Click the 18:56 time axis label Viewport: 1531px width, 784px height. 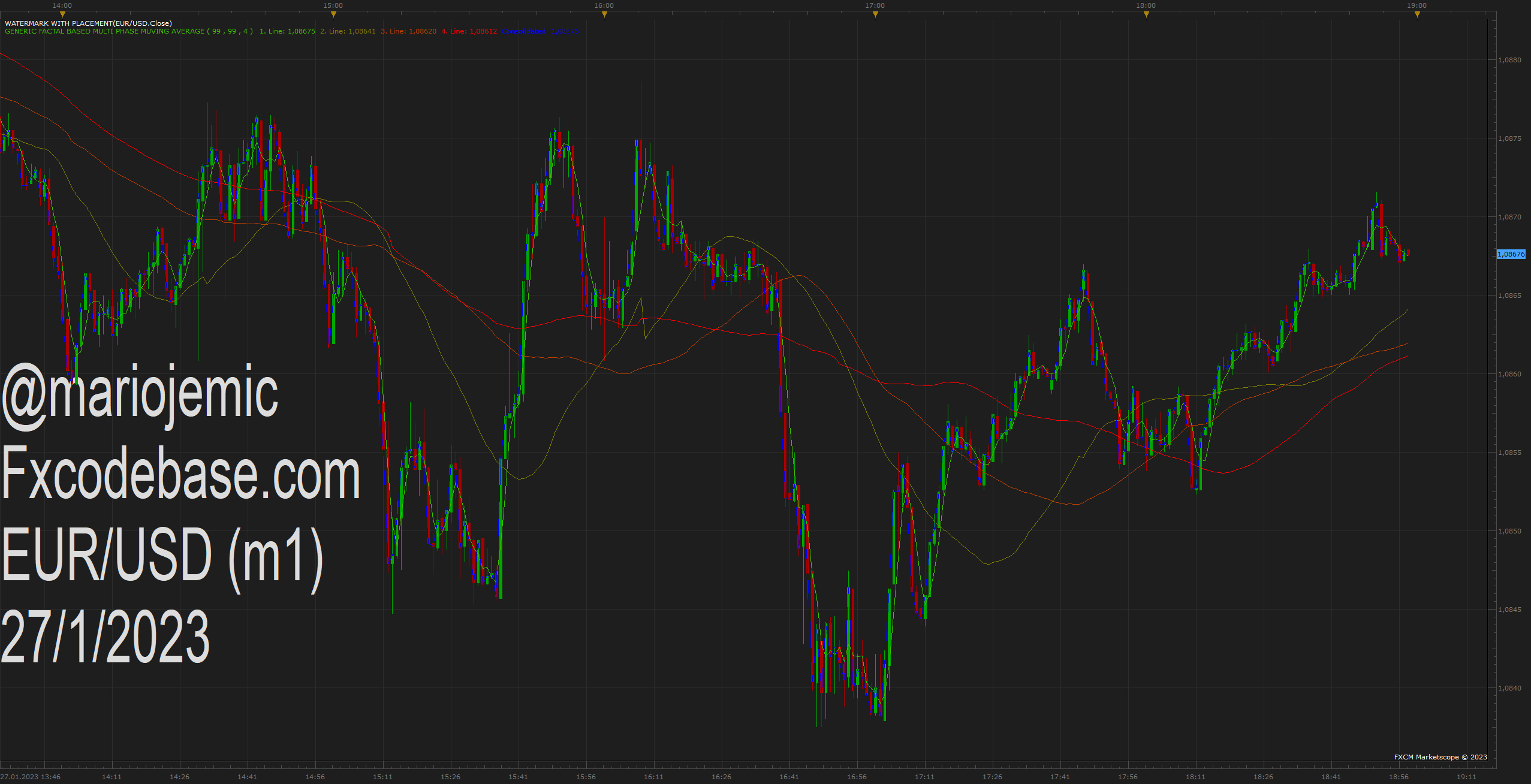[x=1399, y=777]
